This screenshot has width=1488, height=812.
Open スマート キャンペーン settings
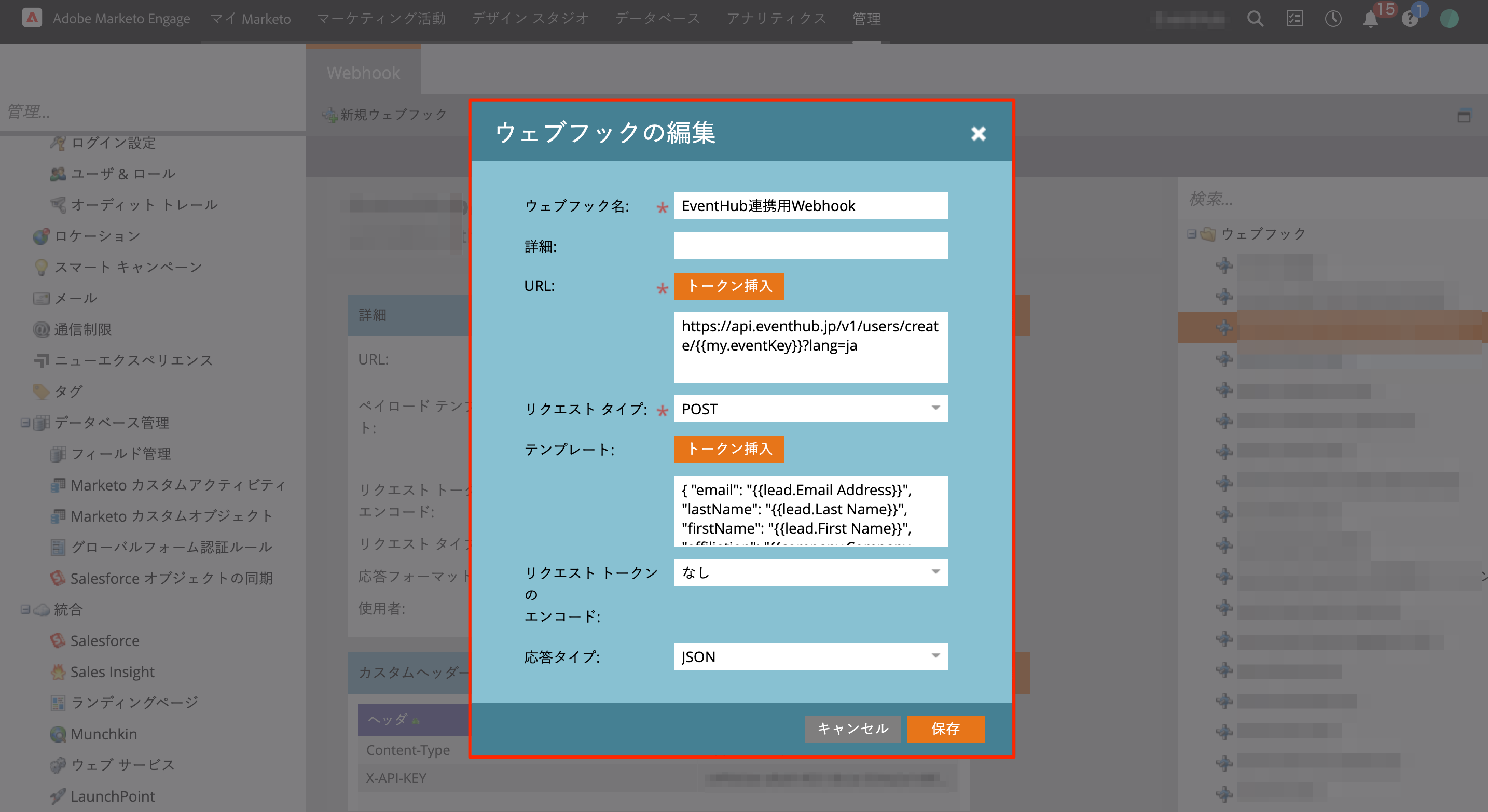click(x=128, y=267)
